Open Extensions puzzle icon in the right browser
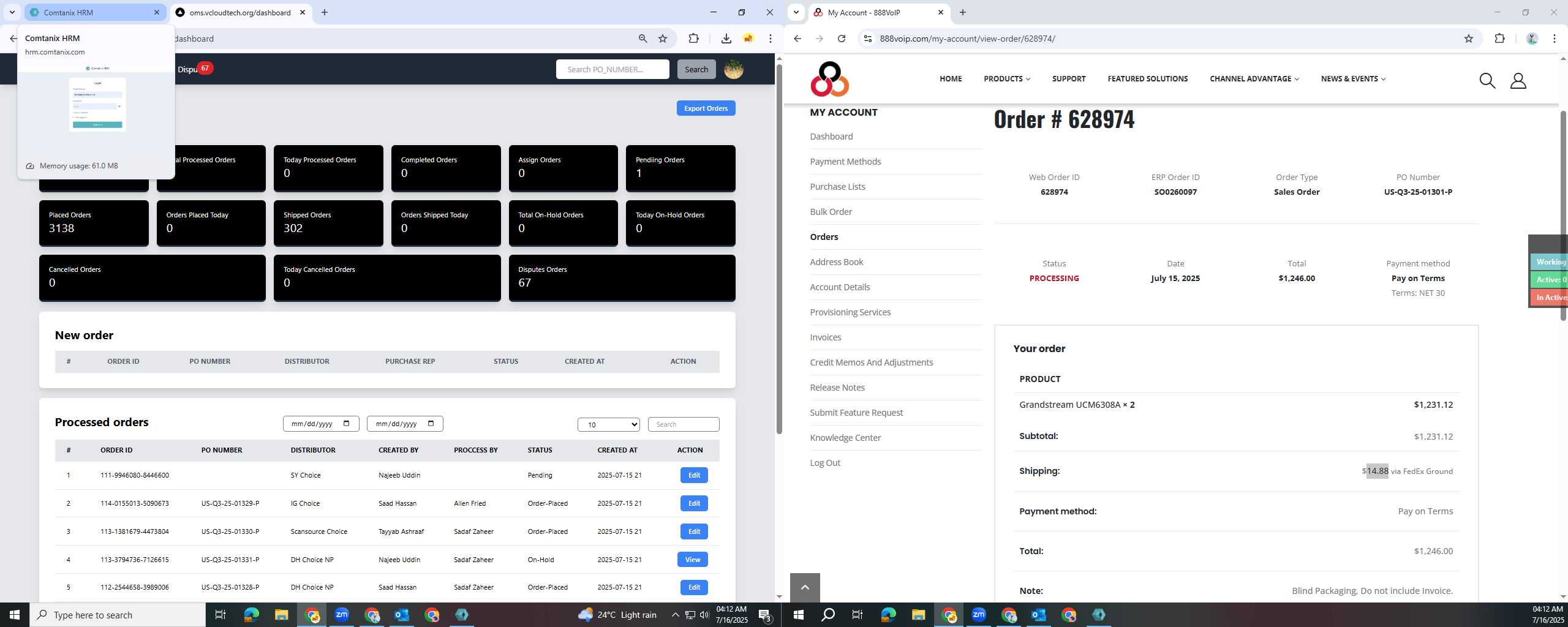The image size is (1568, 627). (x=1499, y=39)
